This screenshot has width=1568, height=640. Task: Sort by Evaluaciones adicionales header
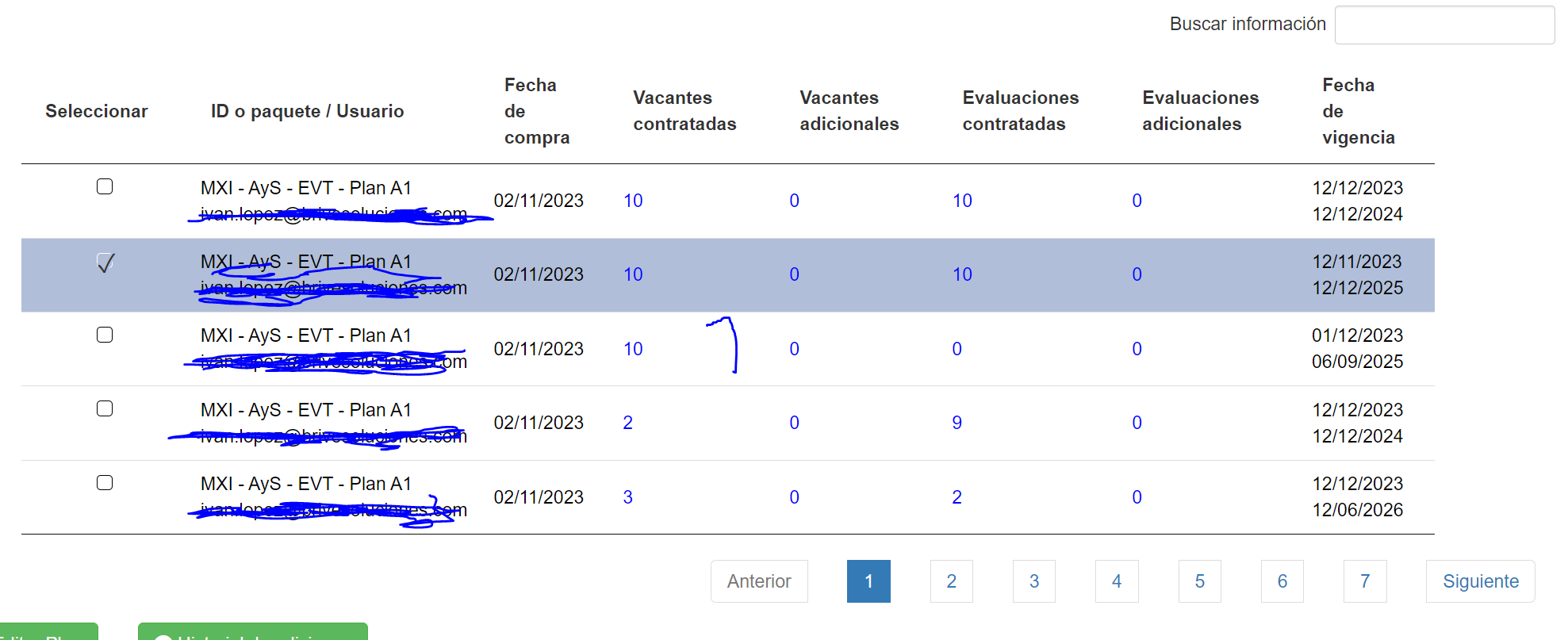[x=1201, y=111]
